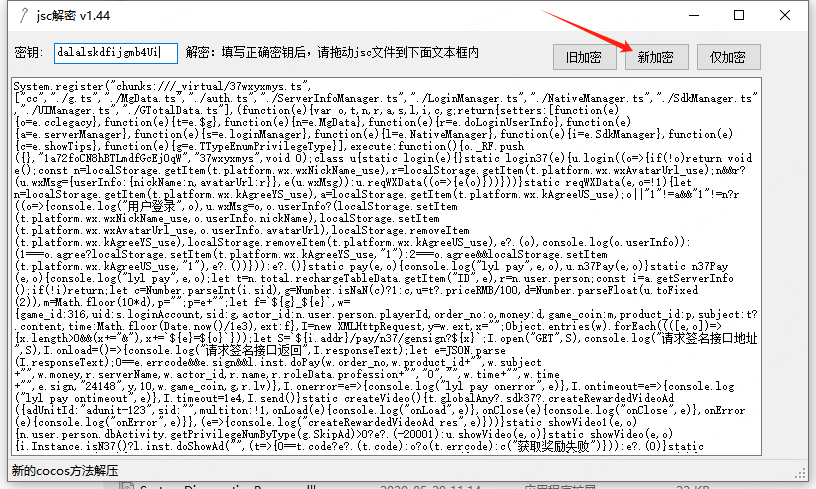Viewport: 816px width, 489px height.
Task: Maximize the jsc解密 window
Action: point(738,15)
